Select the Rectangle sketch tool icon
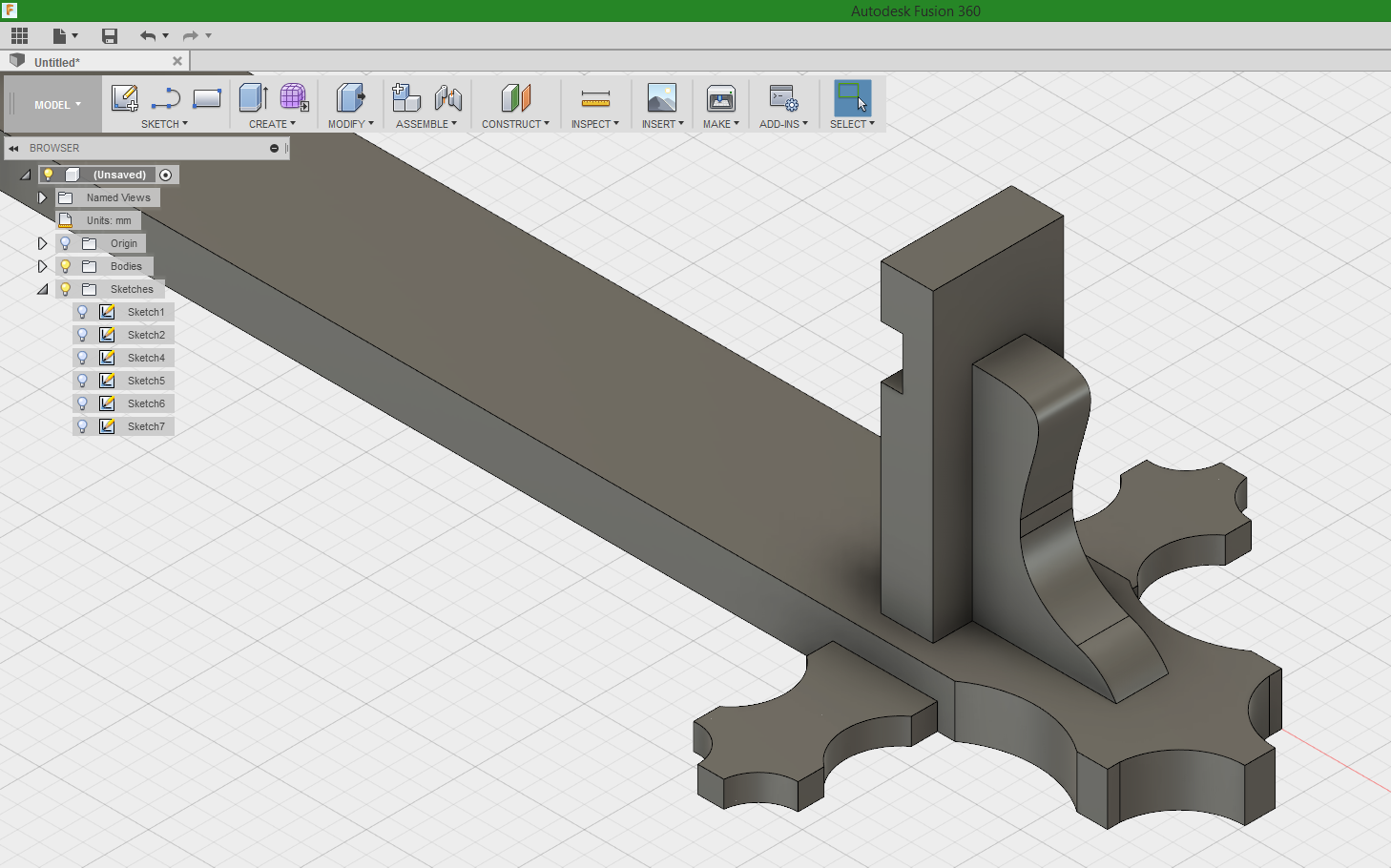1391x868 pixels. (207, 98)
